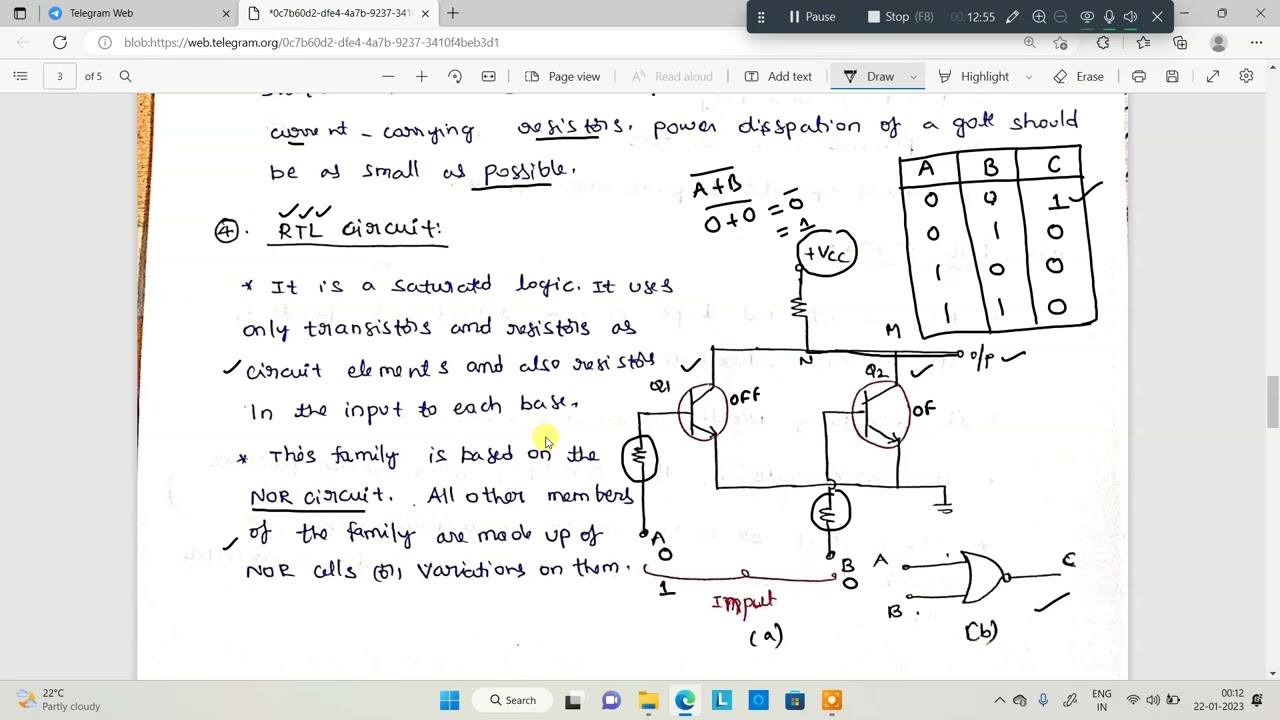Viewport: 1280px width, 720px height.
Task: Click the browser address bar URL
Action: (x=311, y=42)
